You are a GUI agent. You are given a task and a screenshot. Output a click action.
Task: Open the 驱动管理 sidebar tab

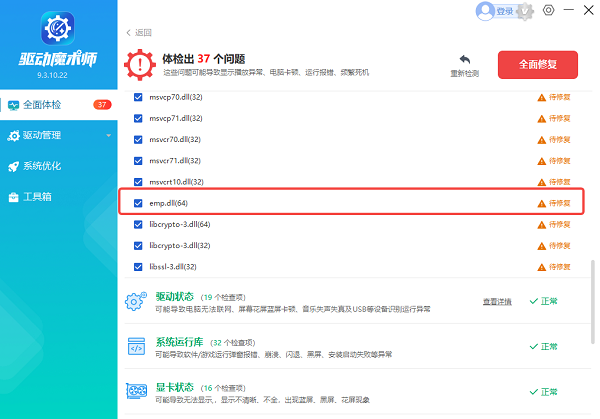tap(59, 135)
